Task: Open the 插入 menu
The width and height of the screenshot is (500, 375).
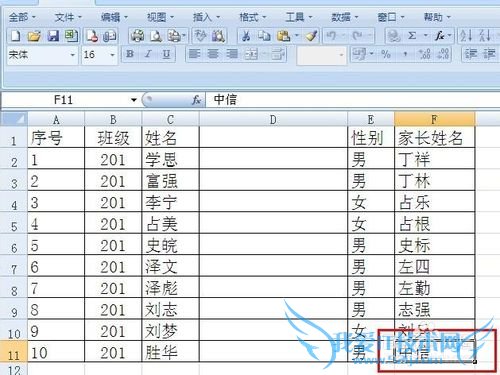Action: click(x=206, y=17)
